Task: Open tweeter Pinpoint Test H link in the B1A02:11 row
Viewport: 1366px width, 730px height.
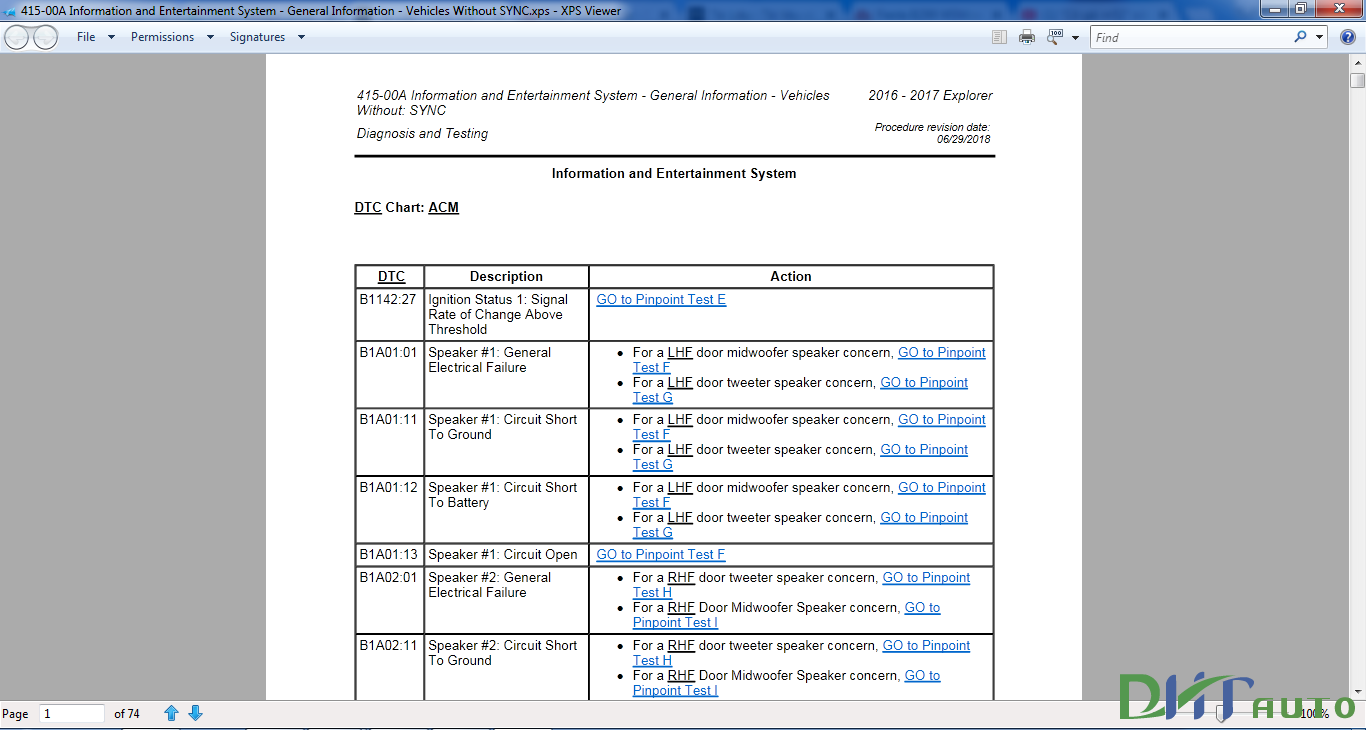Action: pos(926,646)
